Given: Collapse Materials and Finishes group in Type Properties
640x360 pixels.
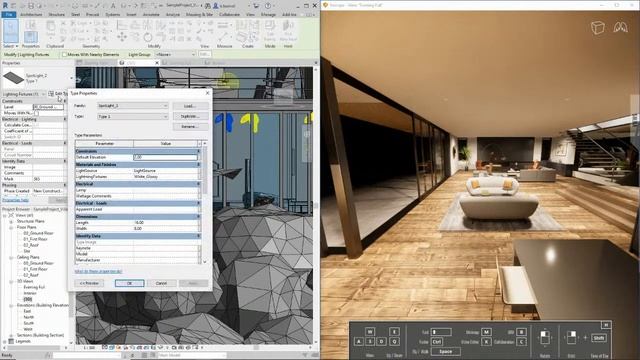Looking at the screenshot, I should pyautogui.click(x=199, y=164).
